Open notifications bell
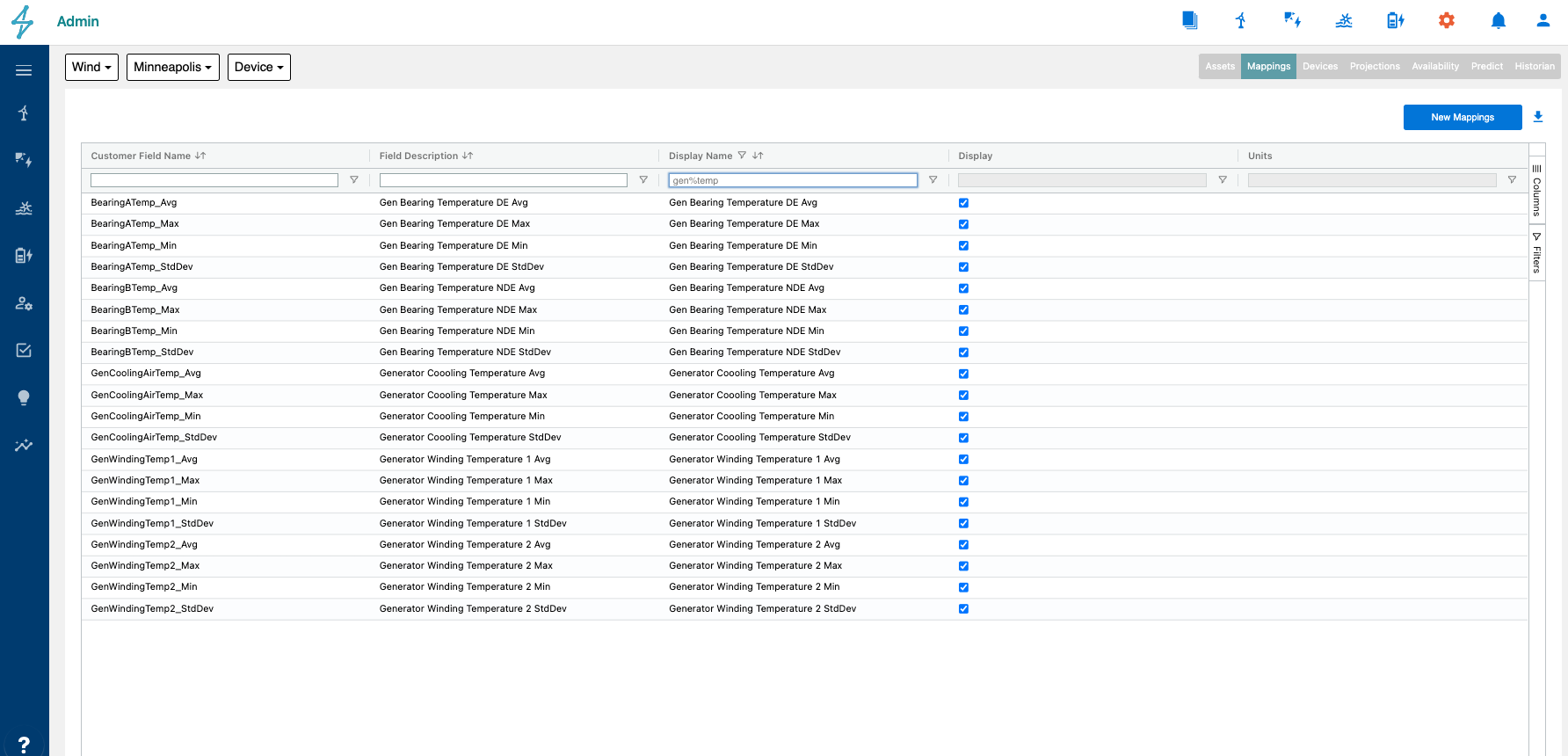Image resolution: width=1568 pixels, height=756 pixels. (1499, 20)
